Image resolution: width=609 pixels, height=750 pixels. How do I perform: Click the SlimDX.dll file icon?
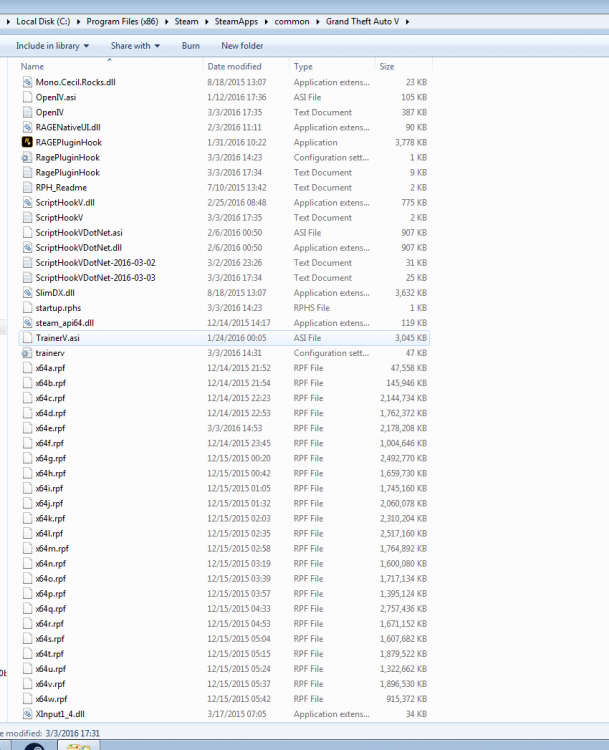pos(27,293)
